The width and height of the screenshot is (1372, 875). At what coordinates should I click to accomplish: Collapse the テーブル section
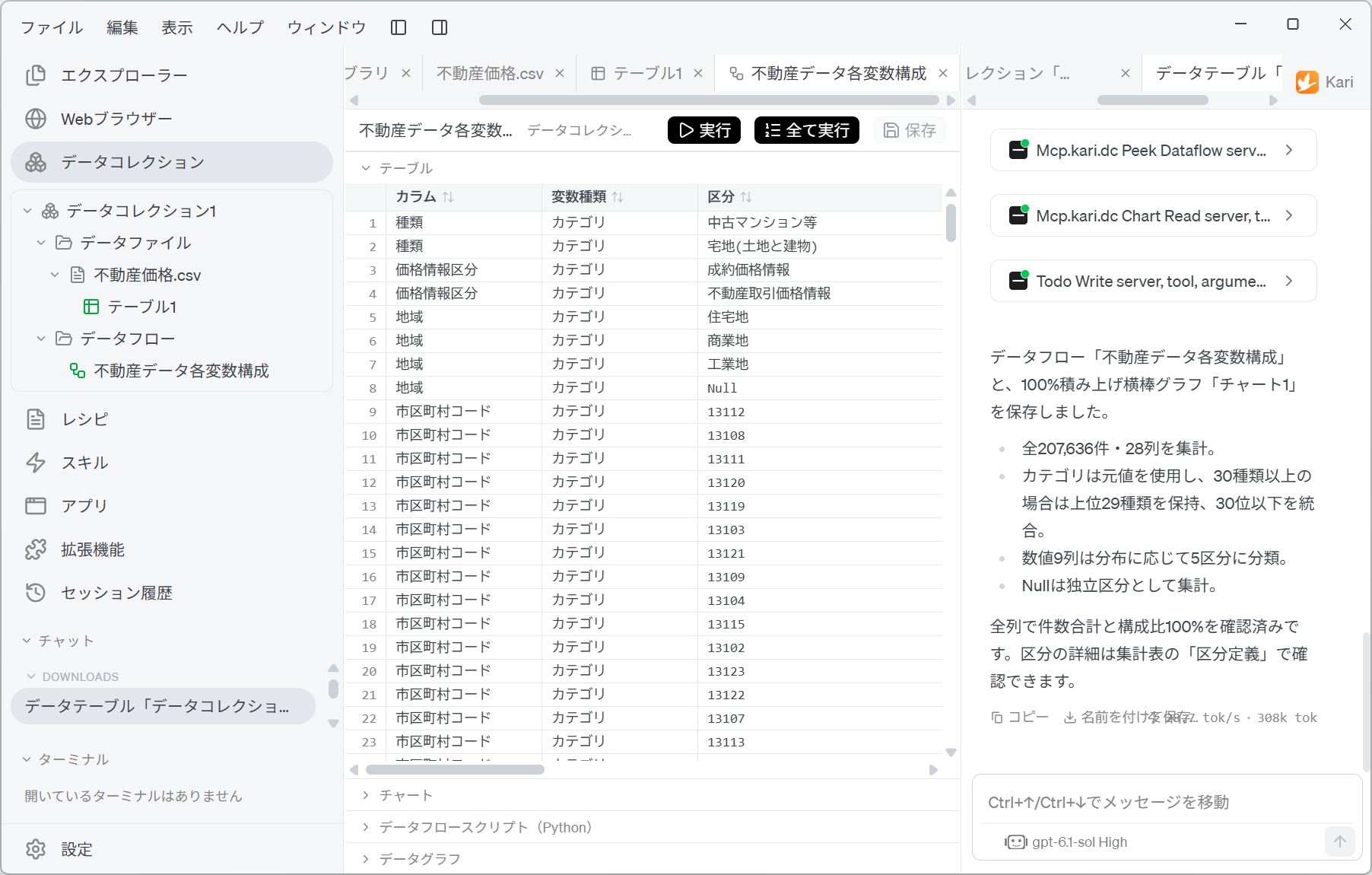(366, 167)
